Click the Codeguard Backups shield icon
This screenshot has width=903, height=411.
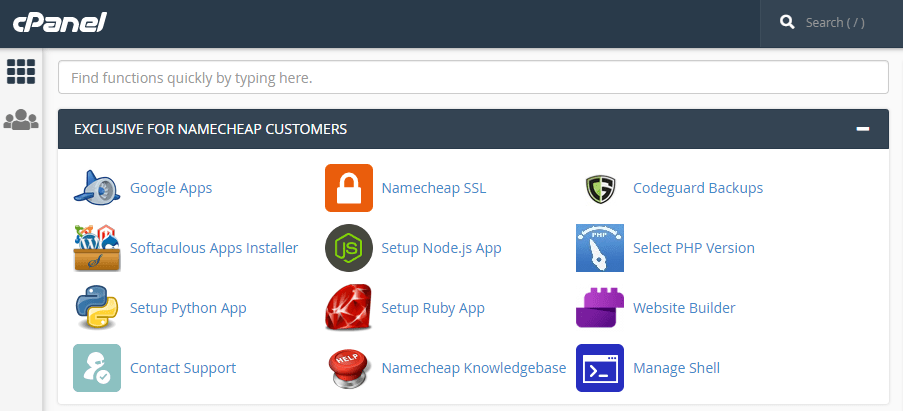tap(600, 188)
